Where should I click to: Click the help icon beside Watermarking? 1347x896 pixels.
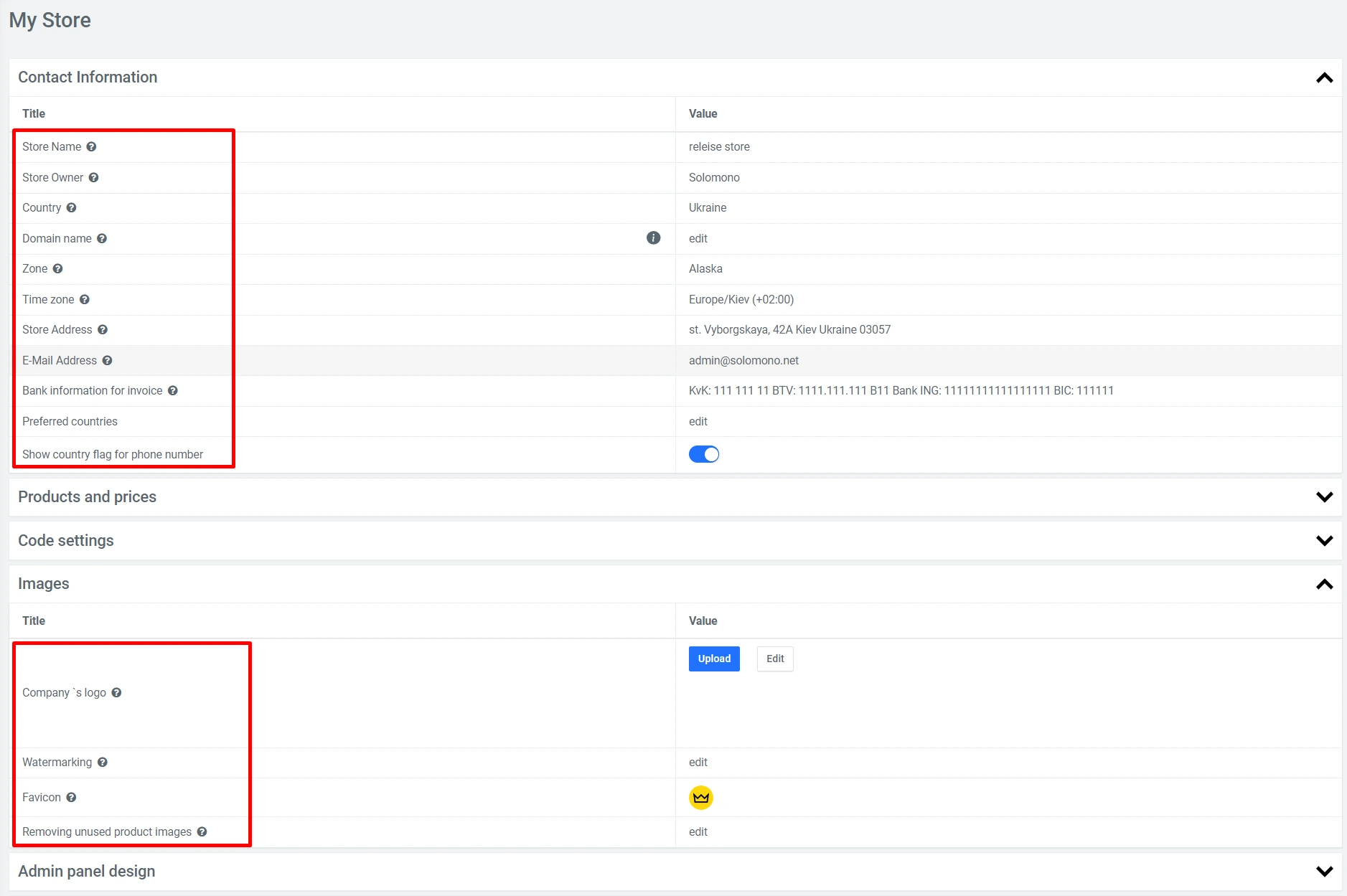(x=103, y=763)
